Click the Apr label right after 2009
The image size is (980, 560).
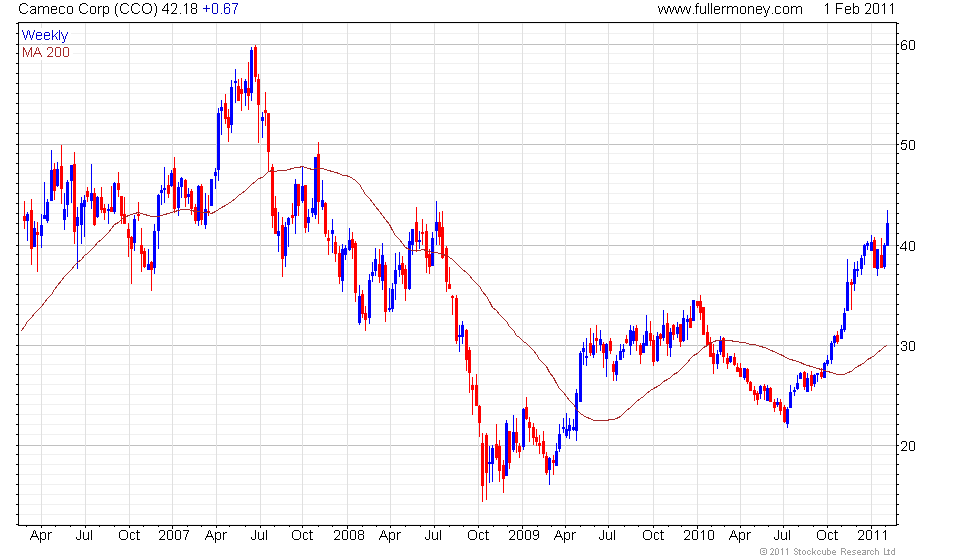point(564,536)
